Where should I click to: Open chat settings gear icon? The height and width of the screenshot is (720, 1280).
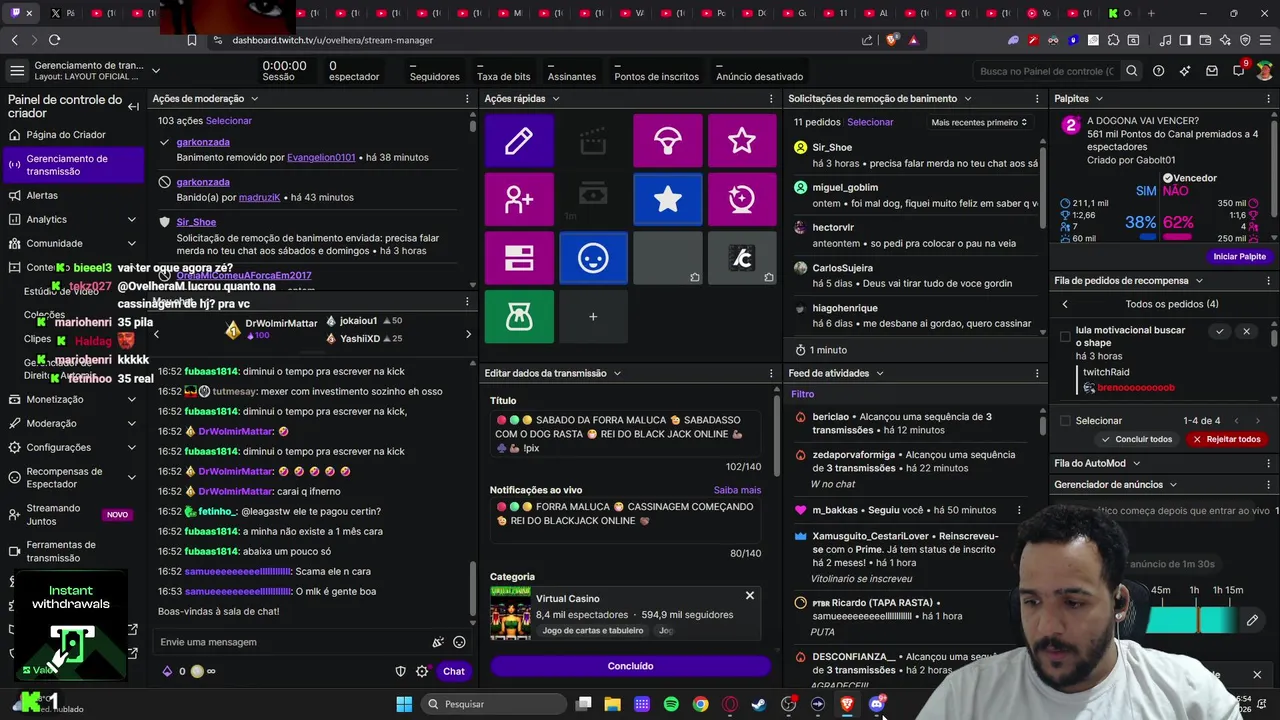(x=422, y=671)
